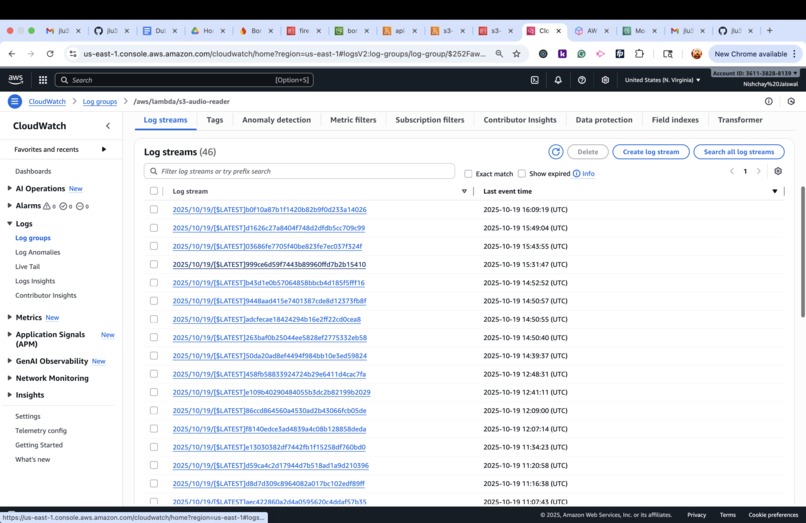Expand Application Signals (APM) section
Image resolution: width=806 pixels, height=523 pixels.
9,334
